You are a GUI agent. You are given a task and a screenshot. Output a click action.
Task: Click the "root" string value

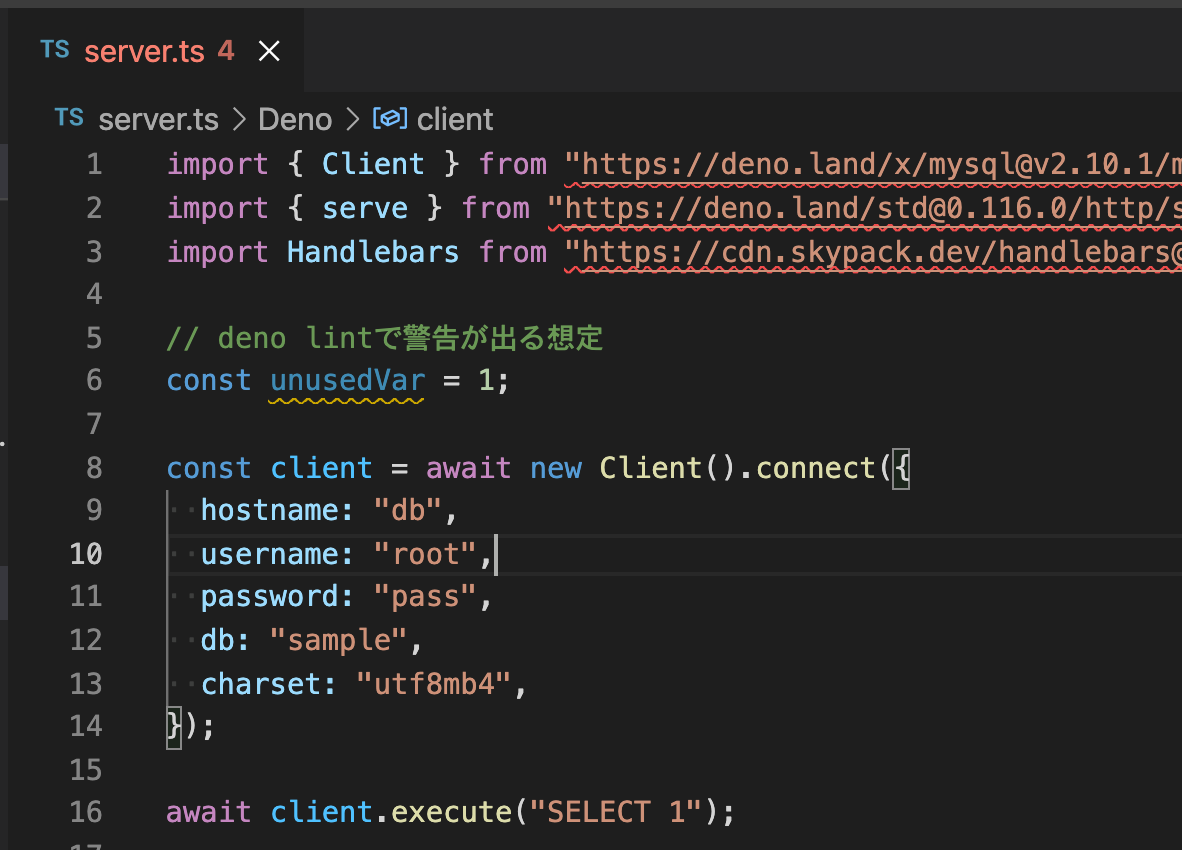pyautogui.click(x=425, y=554)
